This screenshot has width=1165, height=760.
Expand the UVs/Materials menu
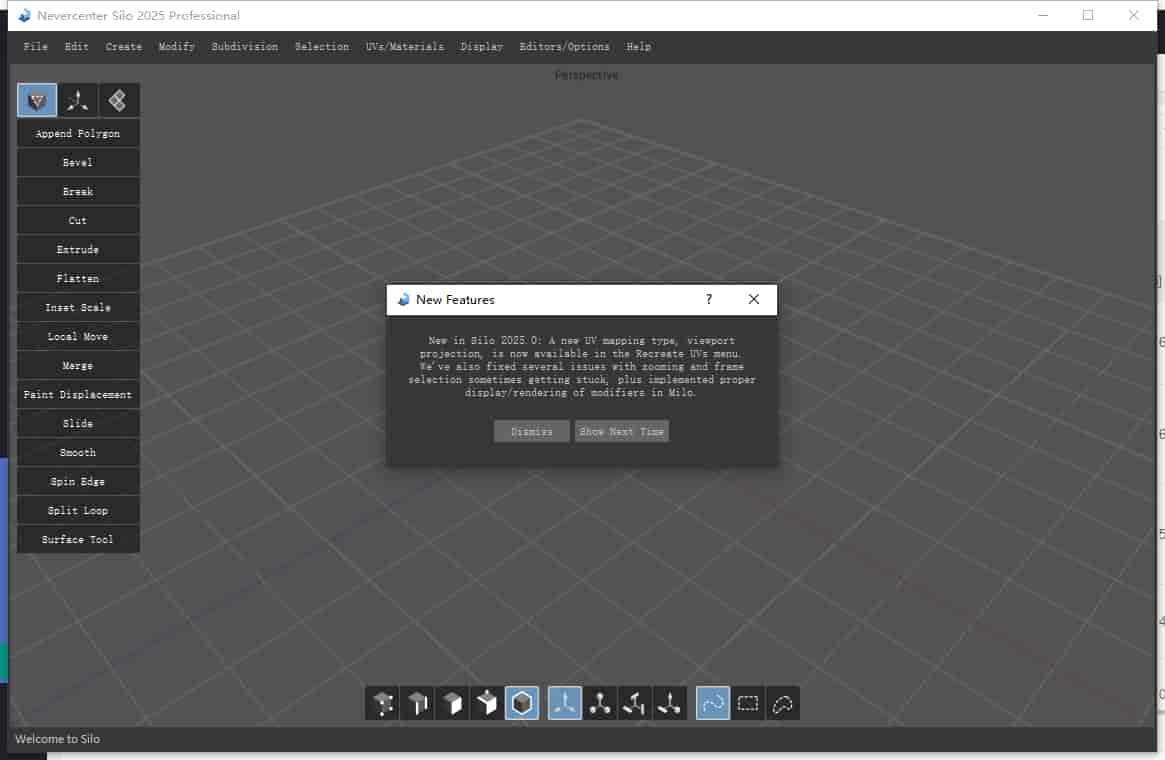click(x=405, y=47)
